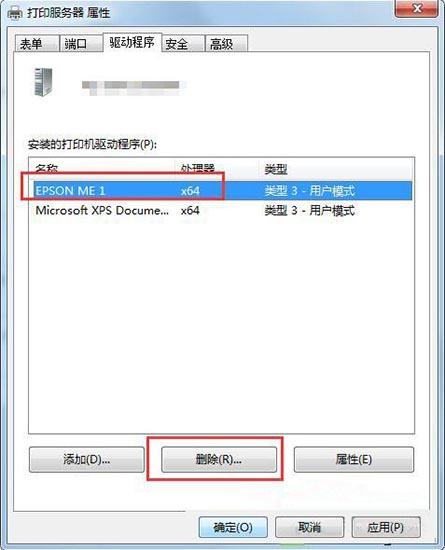
Task: Click the 删除(R)... button
Action: pos(219,459)
